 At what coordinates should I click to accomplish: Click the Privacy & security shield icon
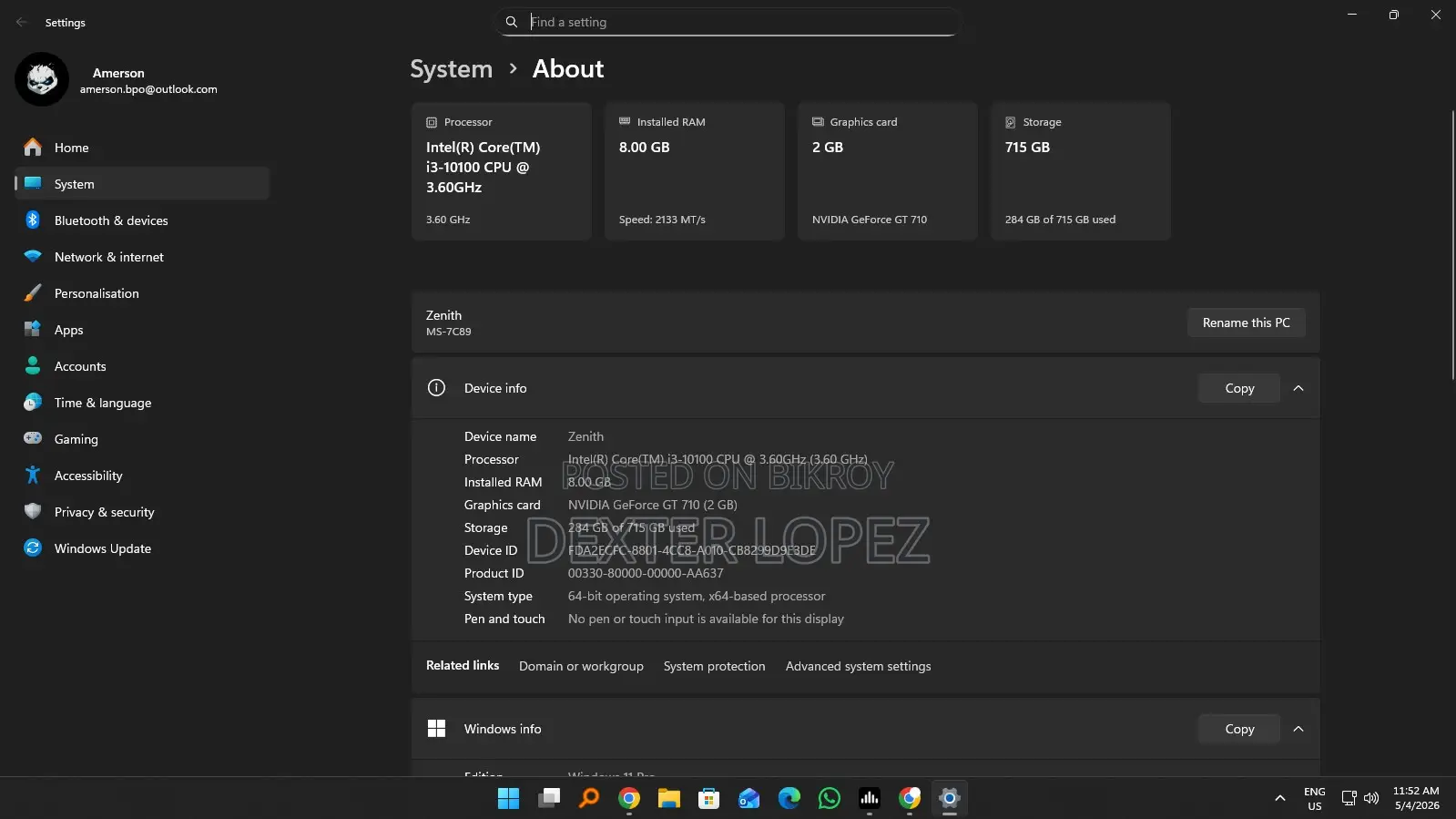(x=33, y=512)
